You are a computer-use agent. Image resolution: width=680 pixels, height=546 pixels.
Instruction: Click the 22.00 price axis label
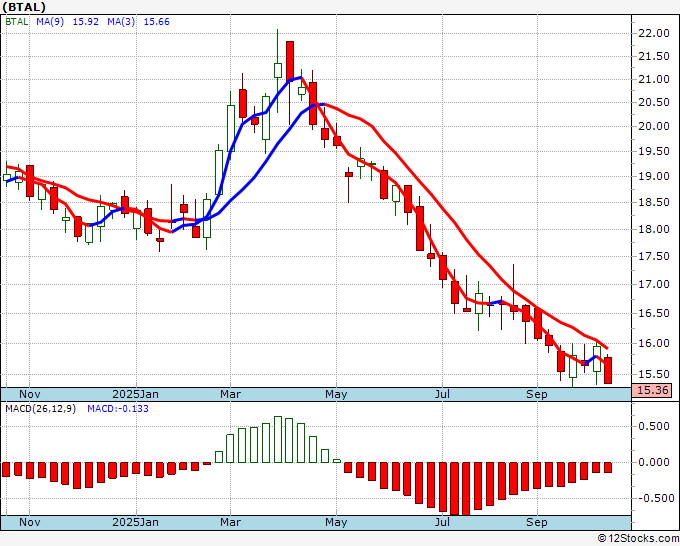(655, 33)
